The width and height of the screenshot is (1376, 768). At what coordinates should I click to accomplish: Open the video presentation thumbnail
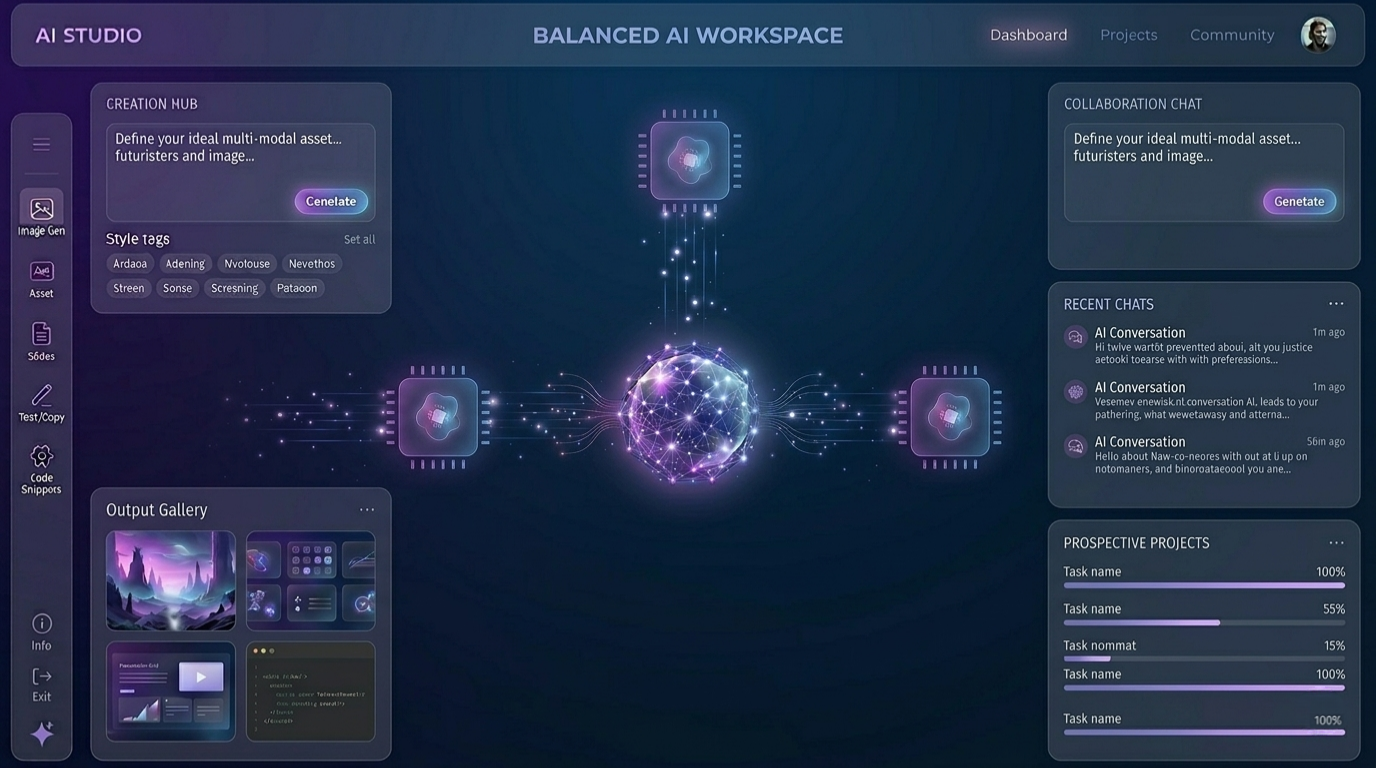point(171,691)
